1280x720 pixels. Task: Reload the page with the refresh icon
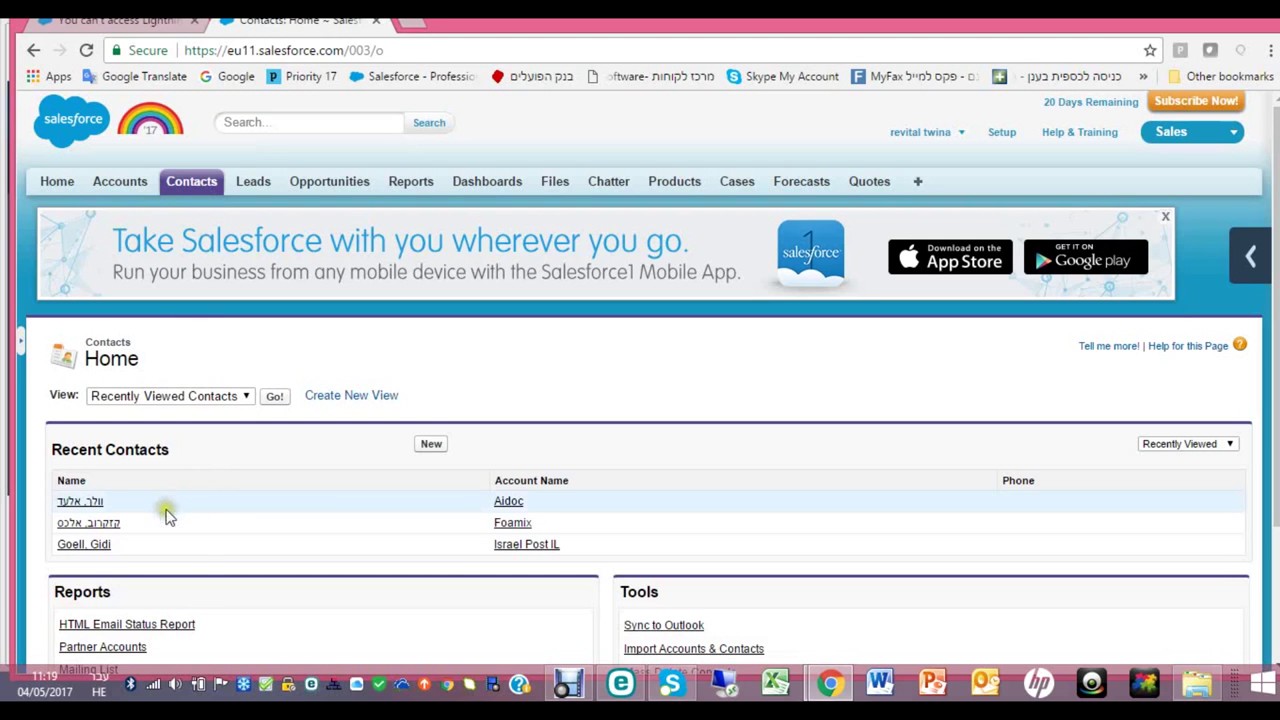[x=86, y=50]
